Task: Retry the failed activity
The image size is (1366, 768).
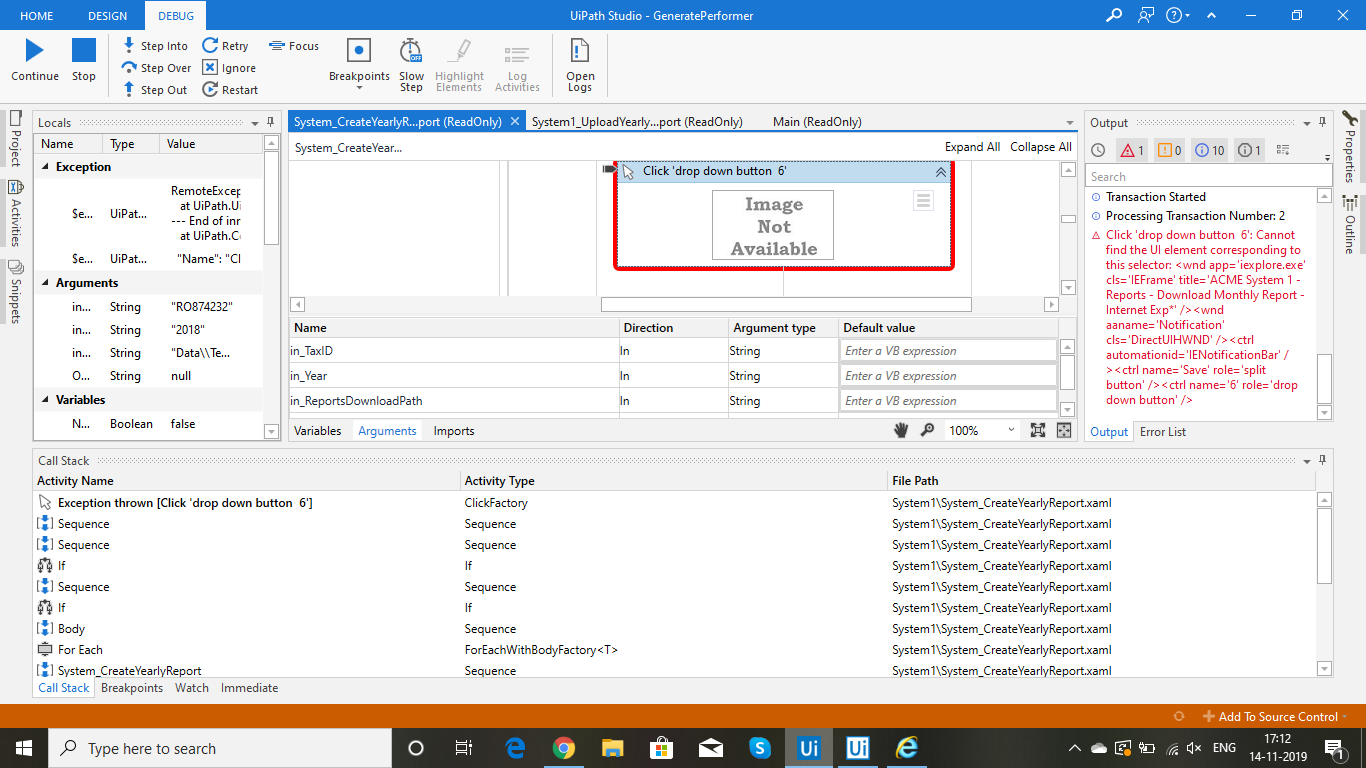Action: pos(225,46)
